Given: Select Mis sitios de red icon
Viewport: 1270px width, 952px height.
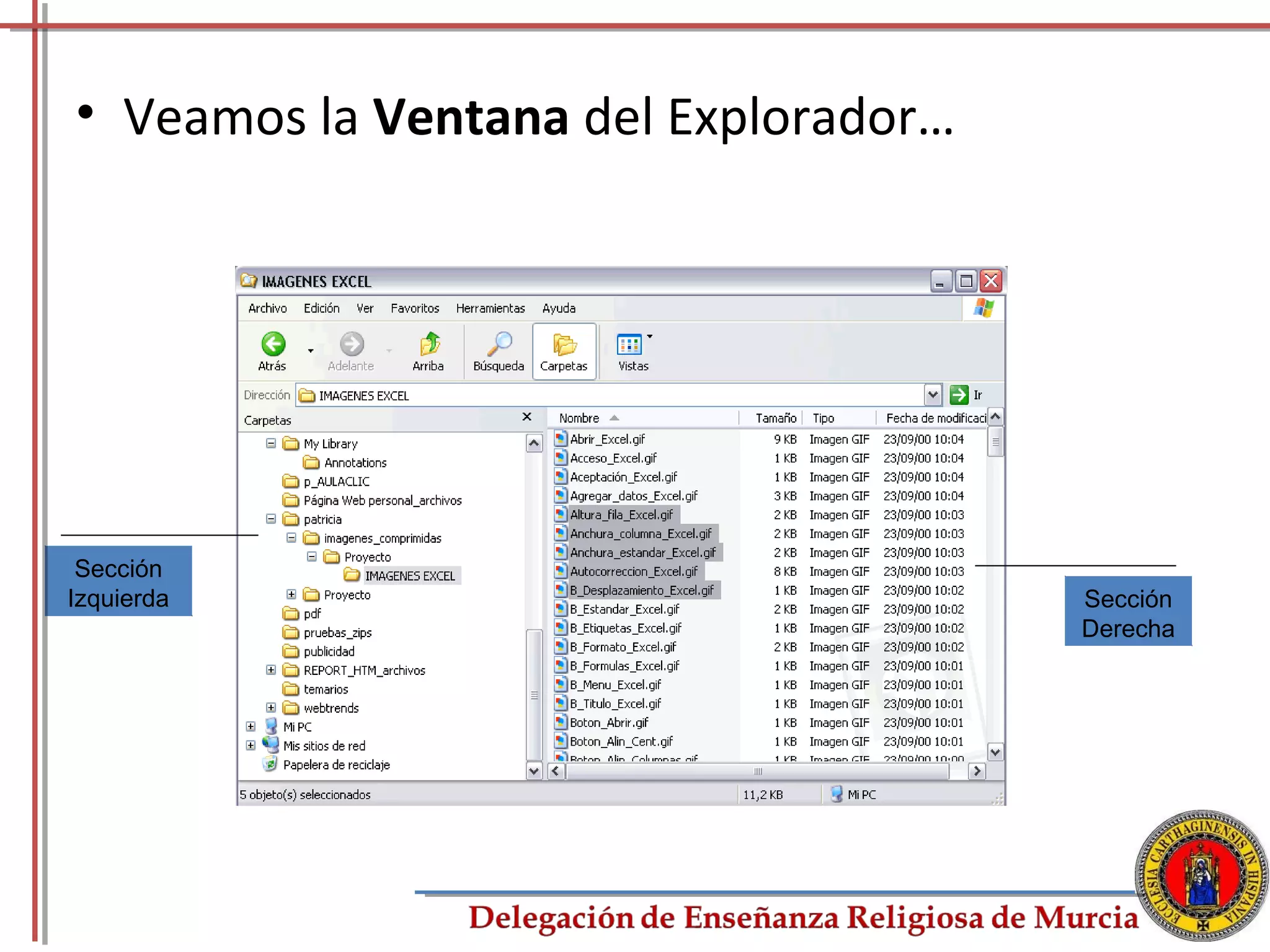Looking at the screenshot, I should [x=271, y=745].
